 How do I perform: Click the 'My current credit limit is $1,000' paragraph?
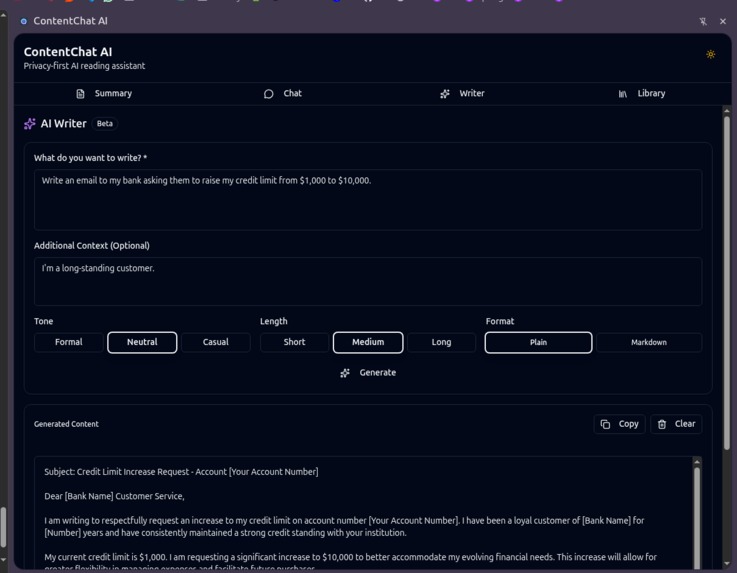(350, 562)
